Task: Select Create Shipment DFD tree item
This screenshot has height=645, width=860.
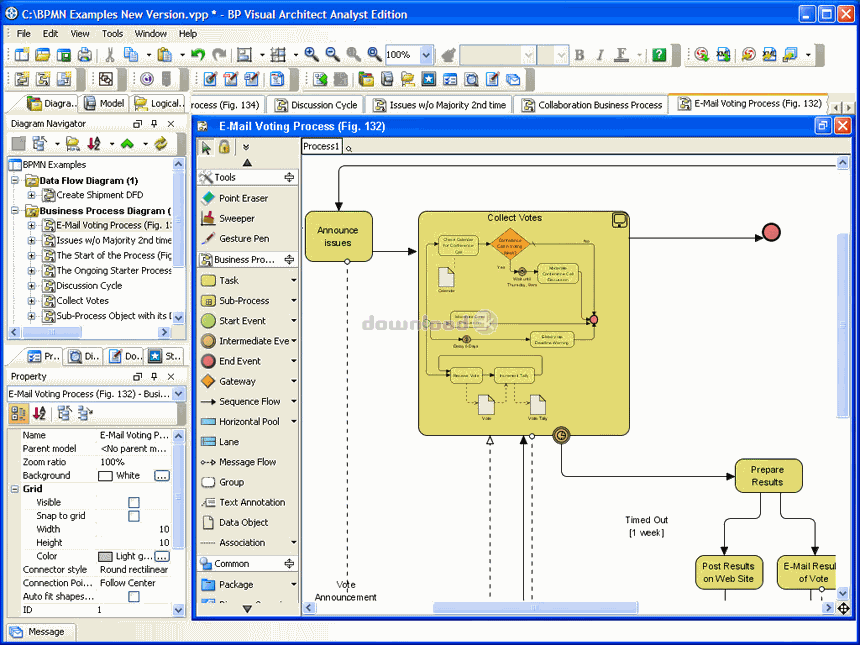Action: tap(99, 195)
